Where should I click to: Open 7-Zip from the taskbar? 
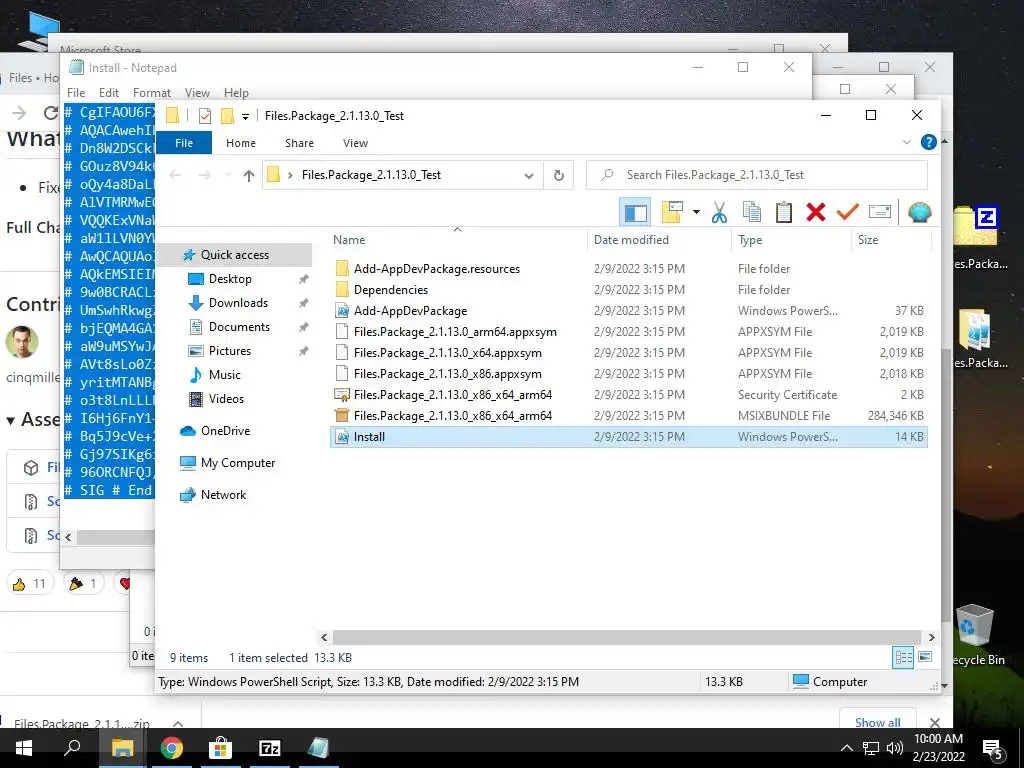coord(270,748)
